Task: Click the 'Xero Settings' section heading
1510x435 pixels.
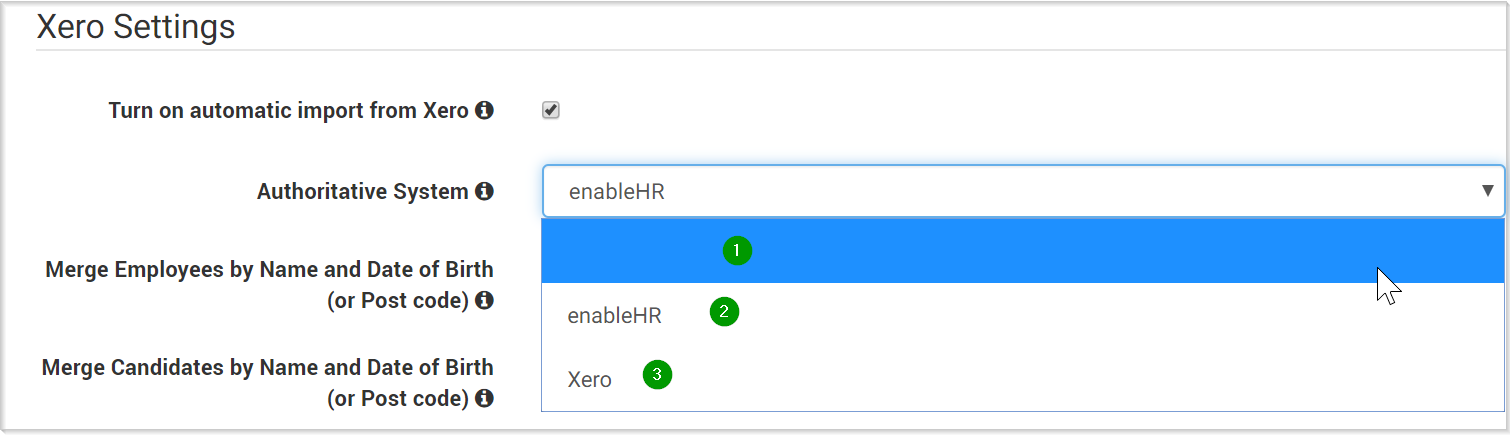Action: click(x=136, y=26)
